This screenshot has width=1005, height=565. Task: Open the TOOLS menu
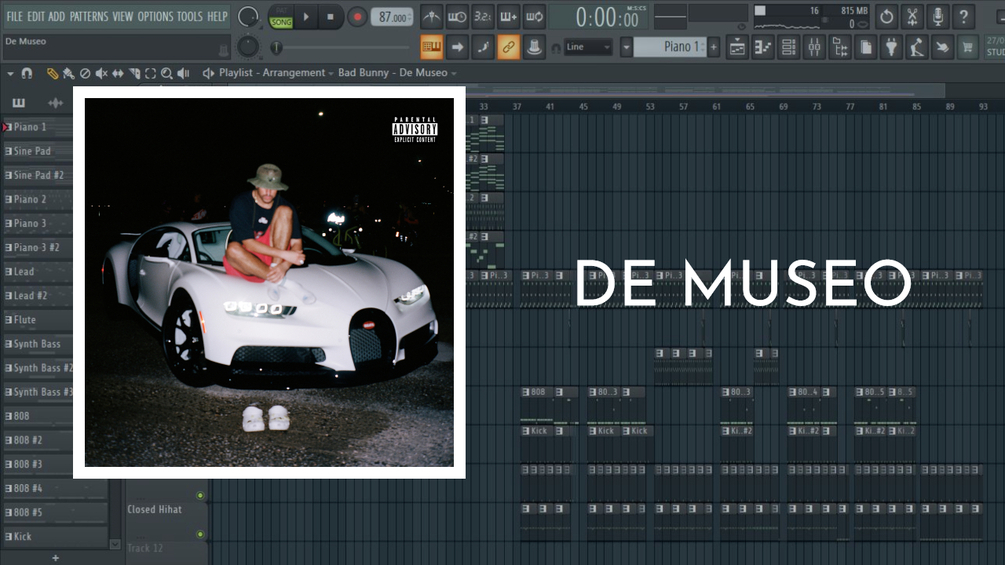pyautogui.click(x=190, y=17)
